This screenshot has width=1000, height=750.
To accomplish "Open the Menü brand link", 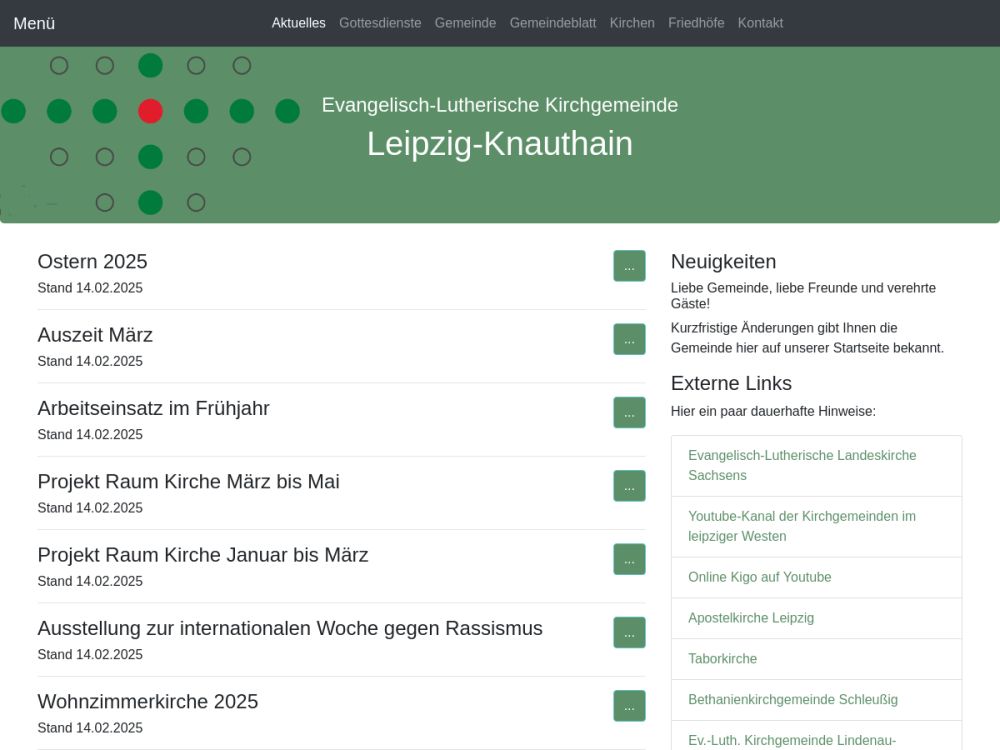I will click(x=34, y=23).
